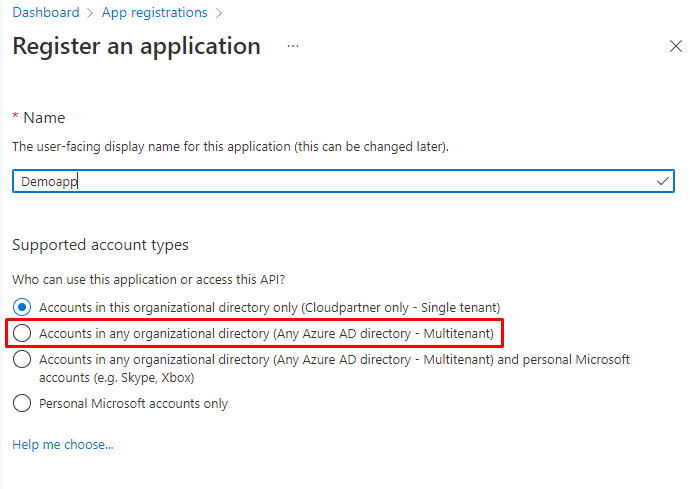Viewport: 690px width, 489px height.
Task: Click the green validation checkmark in Name field
Action: 662,181
